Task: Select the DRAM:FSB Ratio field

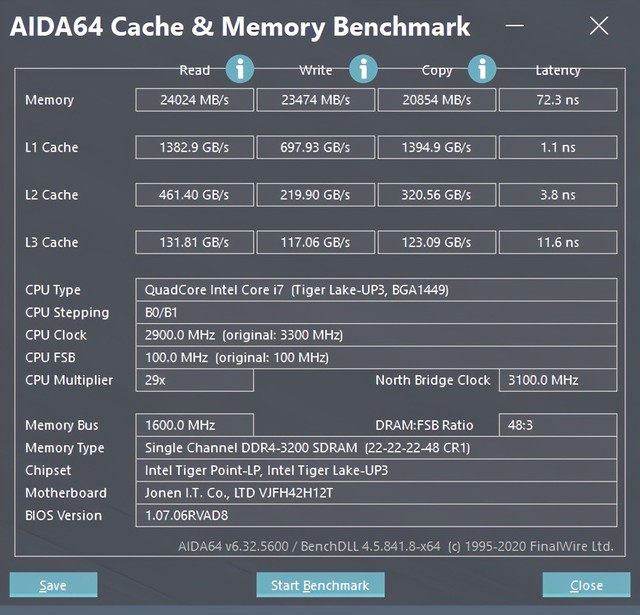Action: (558, 425)
